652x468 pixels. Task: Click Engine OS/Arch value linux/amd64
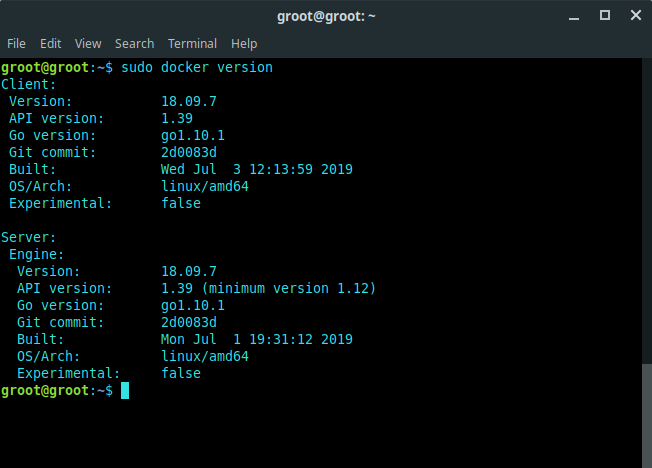click(205, 357)
